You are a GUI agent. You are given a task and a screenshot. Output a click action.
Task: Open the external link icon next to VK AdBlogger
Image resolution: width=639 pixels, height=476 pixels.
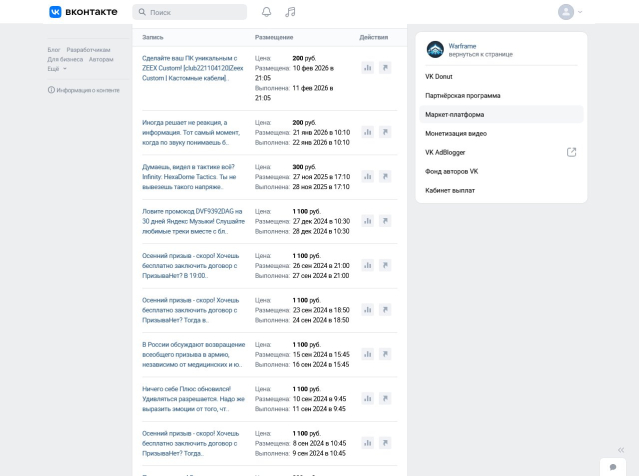coord(571,152)
